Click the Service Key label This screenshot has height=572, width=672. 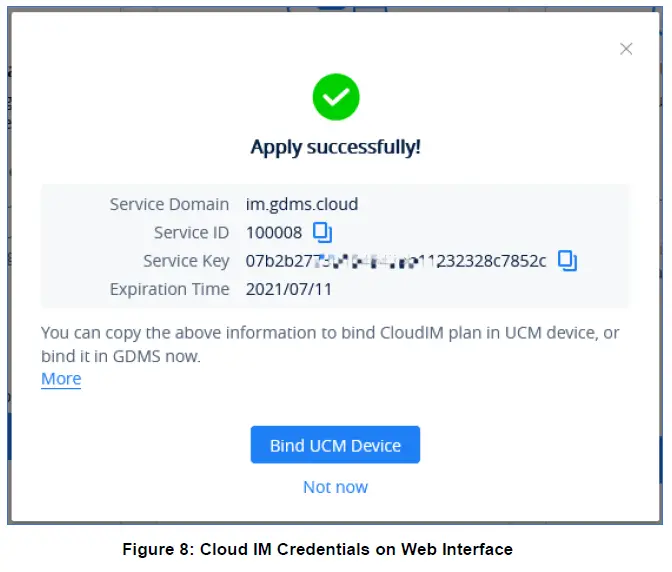(x=186, y=261)
